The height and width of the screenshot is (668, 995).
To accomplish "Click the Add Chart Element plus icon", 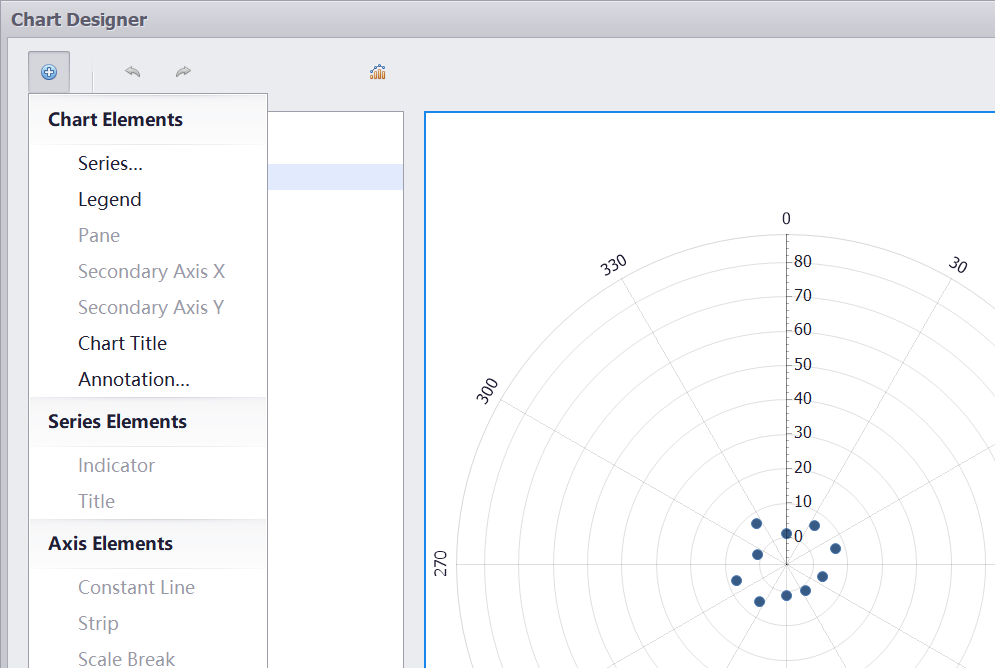I will coord(49,72).
